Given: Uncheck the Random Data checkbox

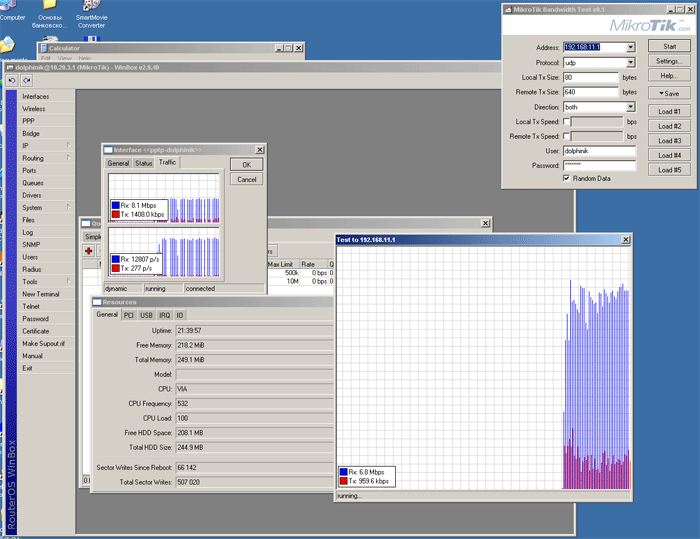Looking at the screenshot, I should pos(566,178).
